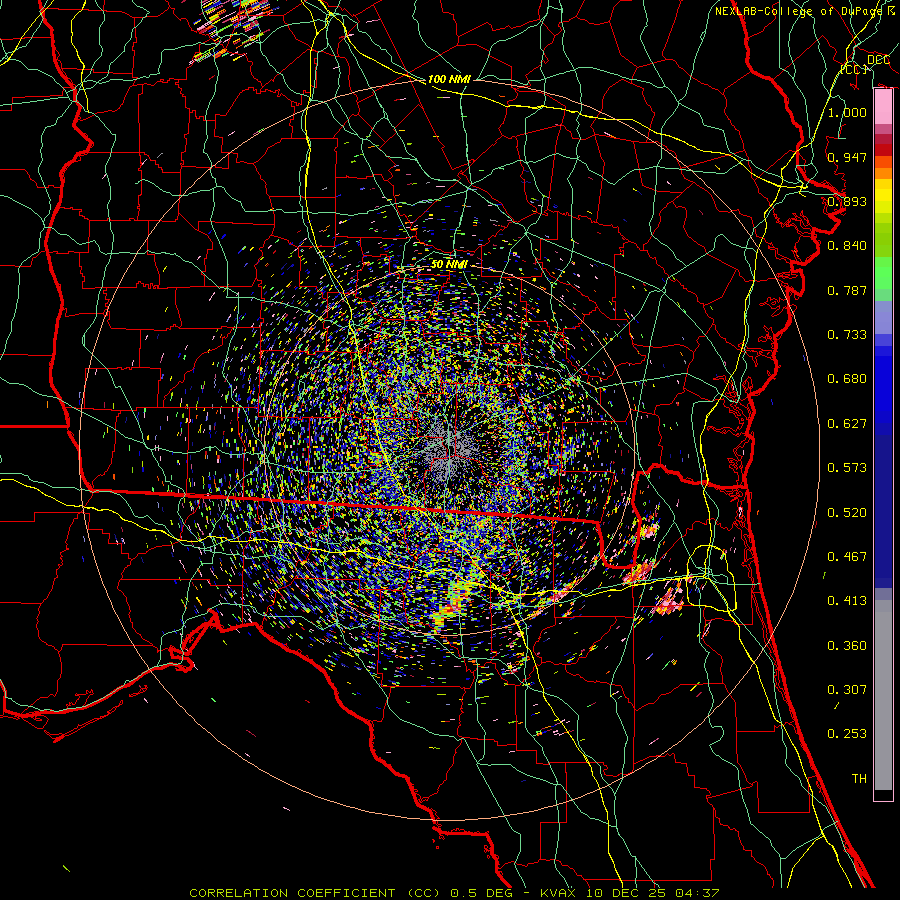This screenshot has width=900, height=900.
Task: Click the 0.413 legend value
Action: tap(847, 601)
